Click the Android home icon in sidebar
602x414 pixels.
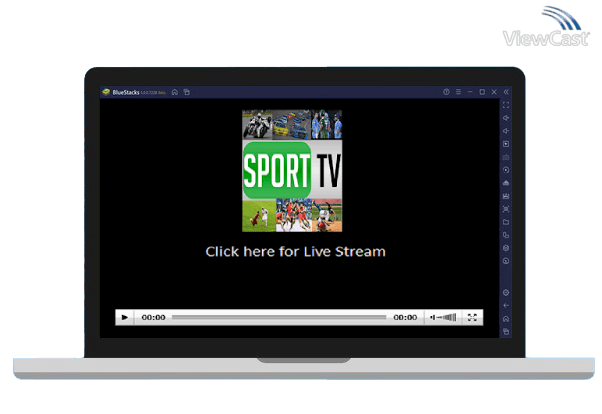point(506,319)
